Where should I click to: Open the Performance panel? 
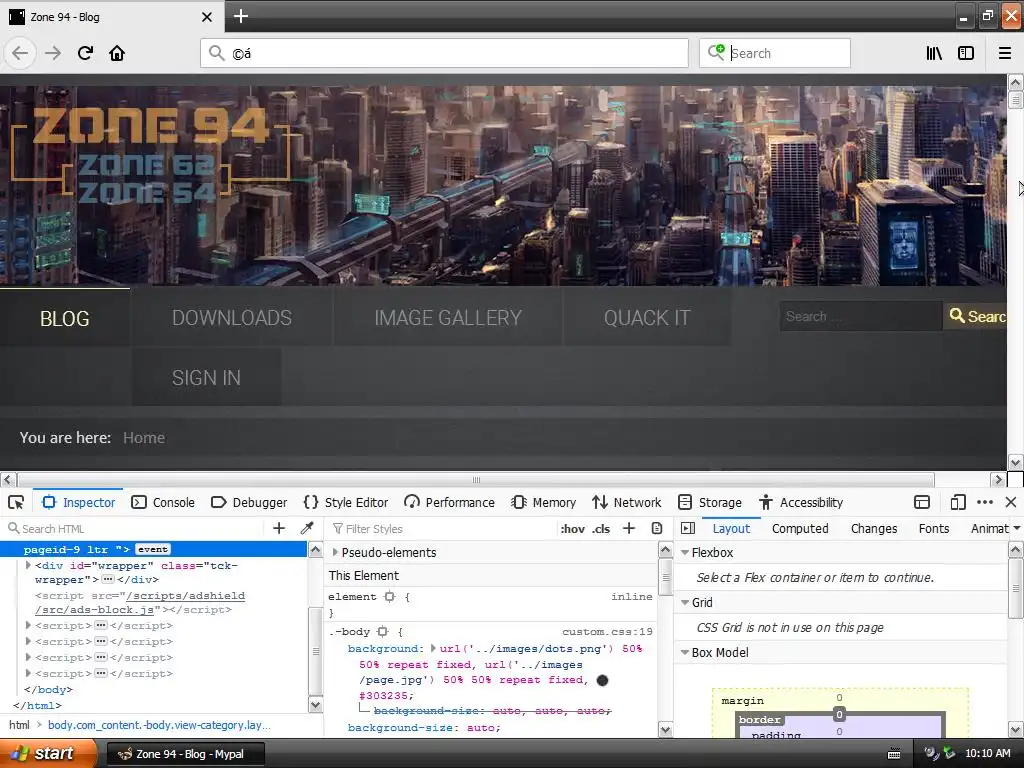click(x=449, y=502)
